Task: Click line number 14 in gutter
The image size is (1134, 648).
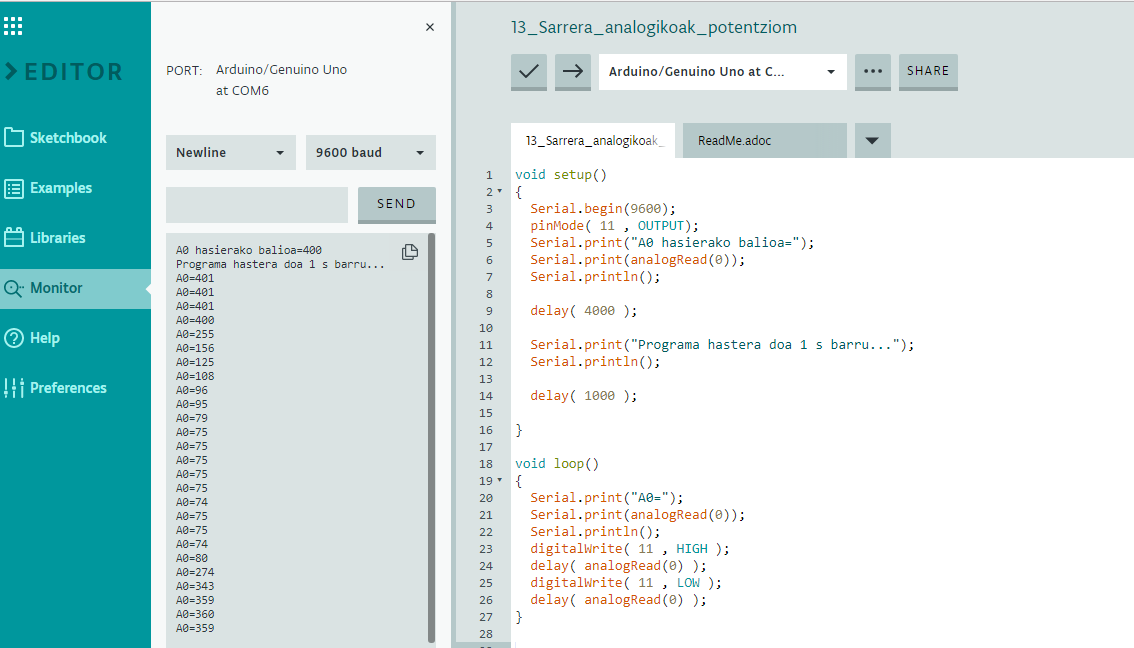Action: pyautogui.click(x=485, y=396)
